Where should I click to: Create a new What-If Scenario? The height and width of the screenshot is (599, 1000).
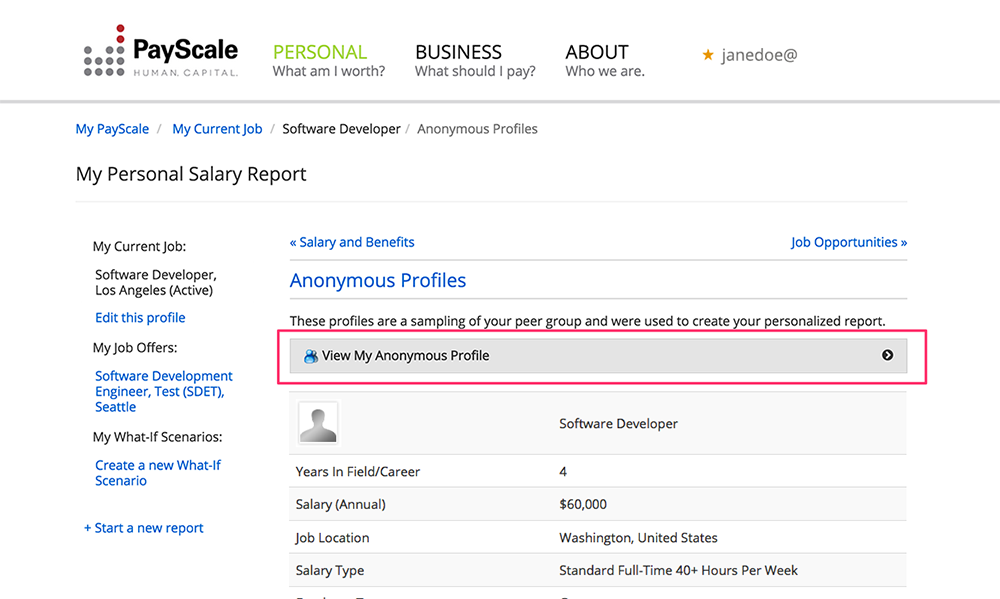pos(158,473)
